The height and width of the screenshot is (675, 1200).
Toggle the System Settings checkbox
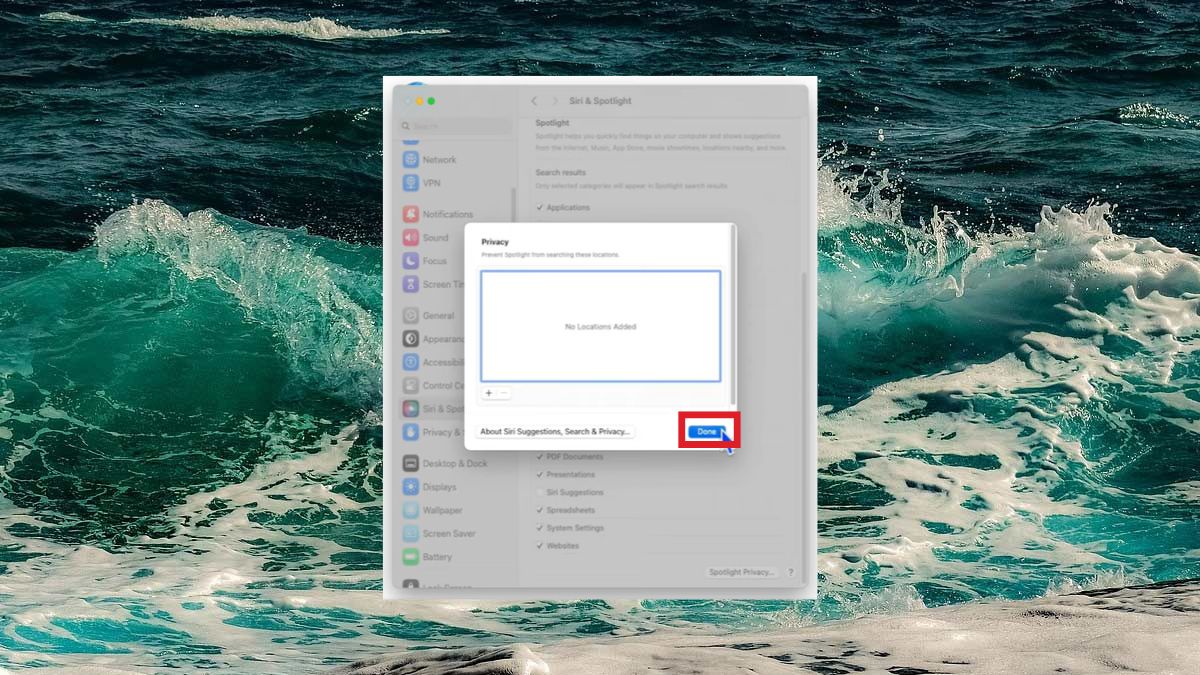pos(540,528)
